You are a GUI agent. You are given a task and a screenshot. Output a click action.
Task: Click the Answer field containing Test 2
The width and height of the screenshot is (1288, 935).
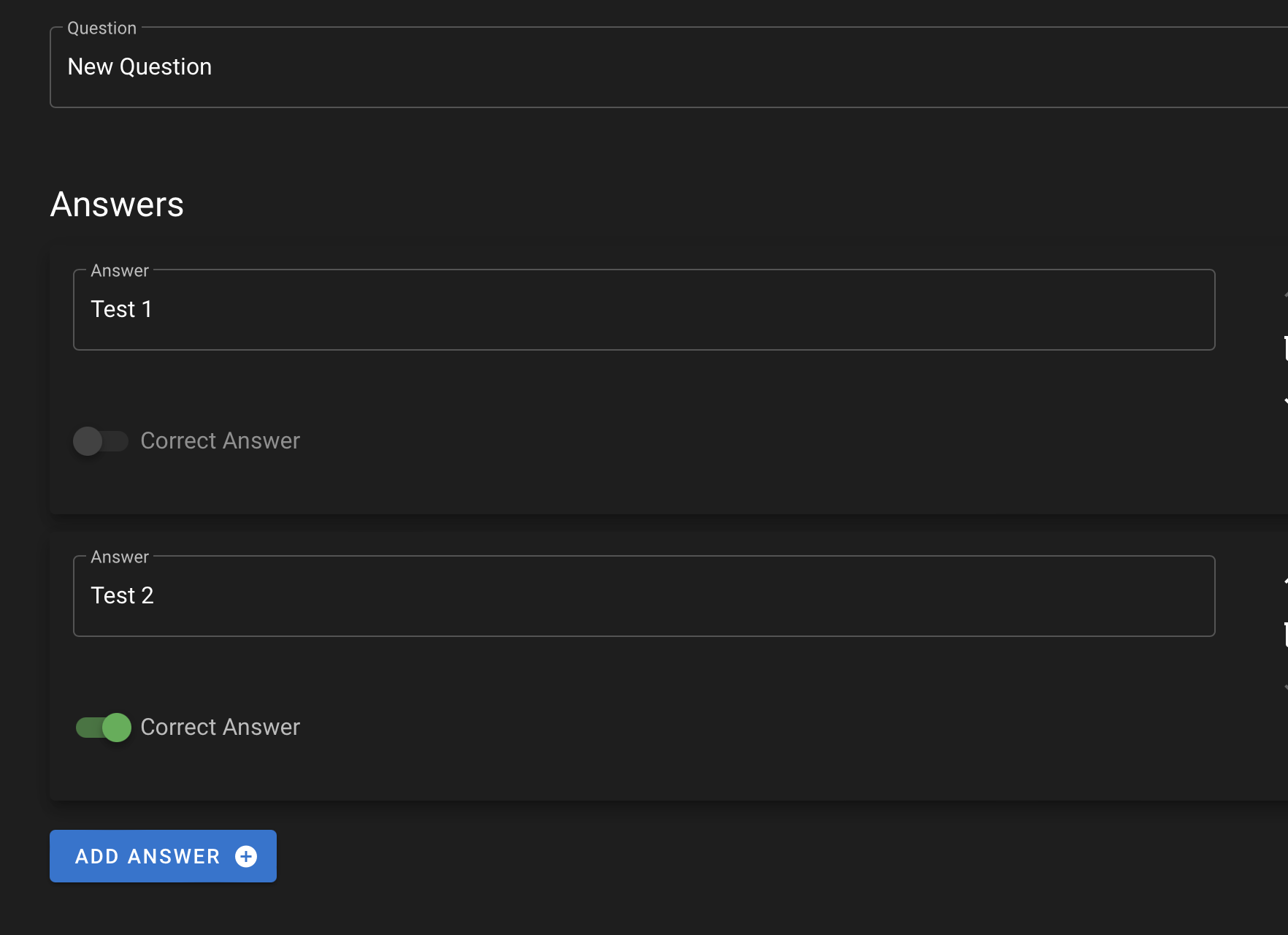tap(644, 596)
